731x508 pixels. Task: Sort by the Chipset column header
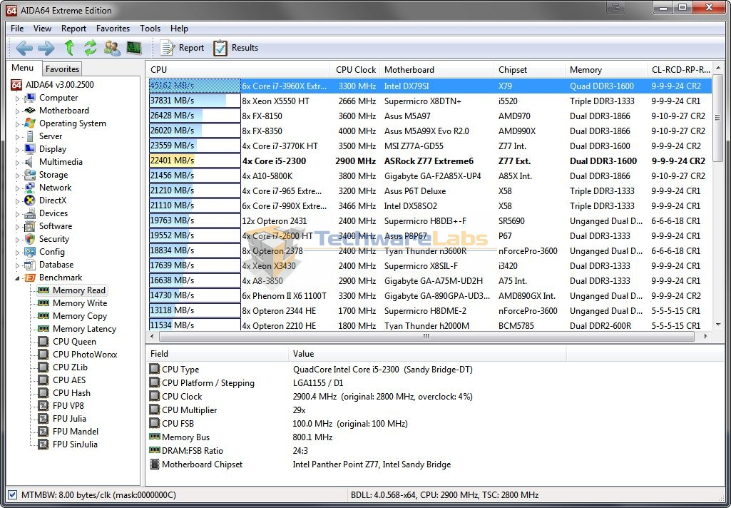530,69
